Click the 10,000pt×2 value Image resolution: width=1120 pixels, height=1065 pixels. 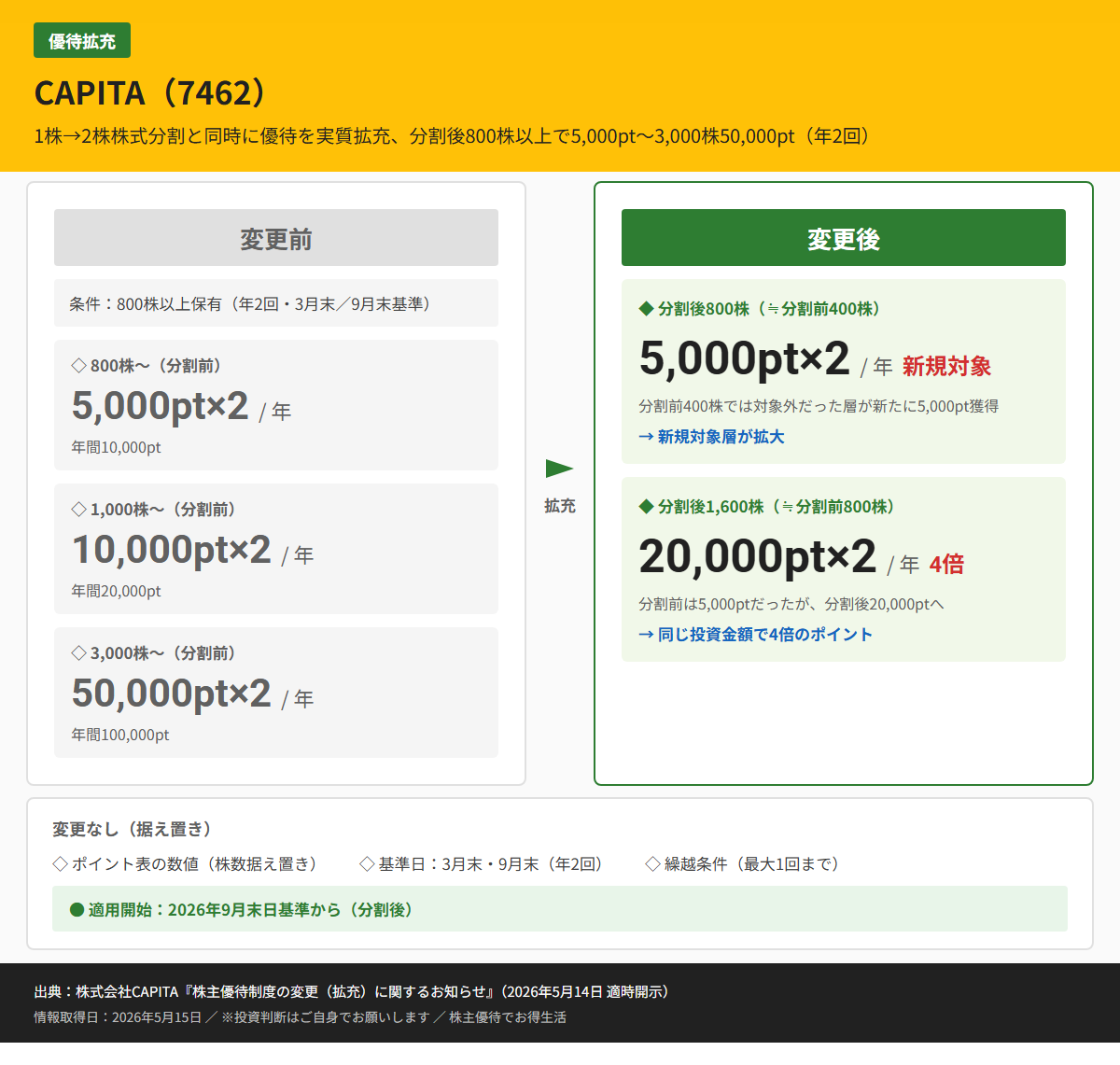(172, 550)
